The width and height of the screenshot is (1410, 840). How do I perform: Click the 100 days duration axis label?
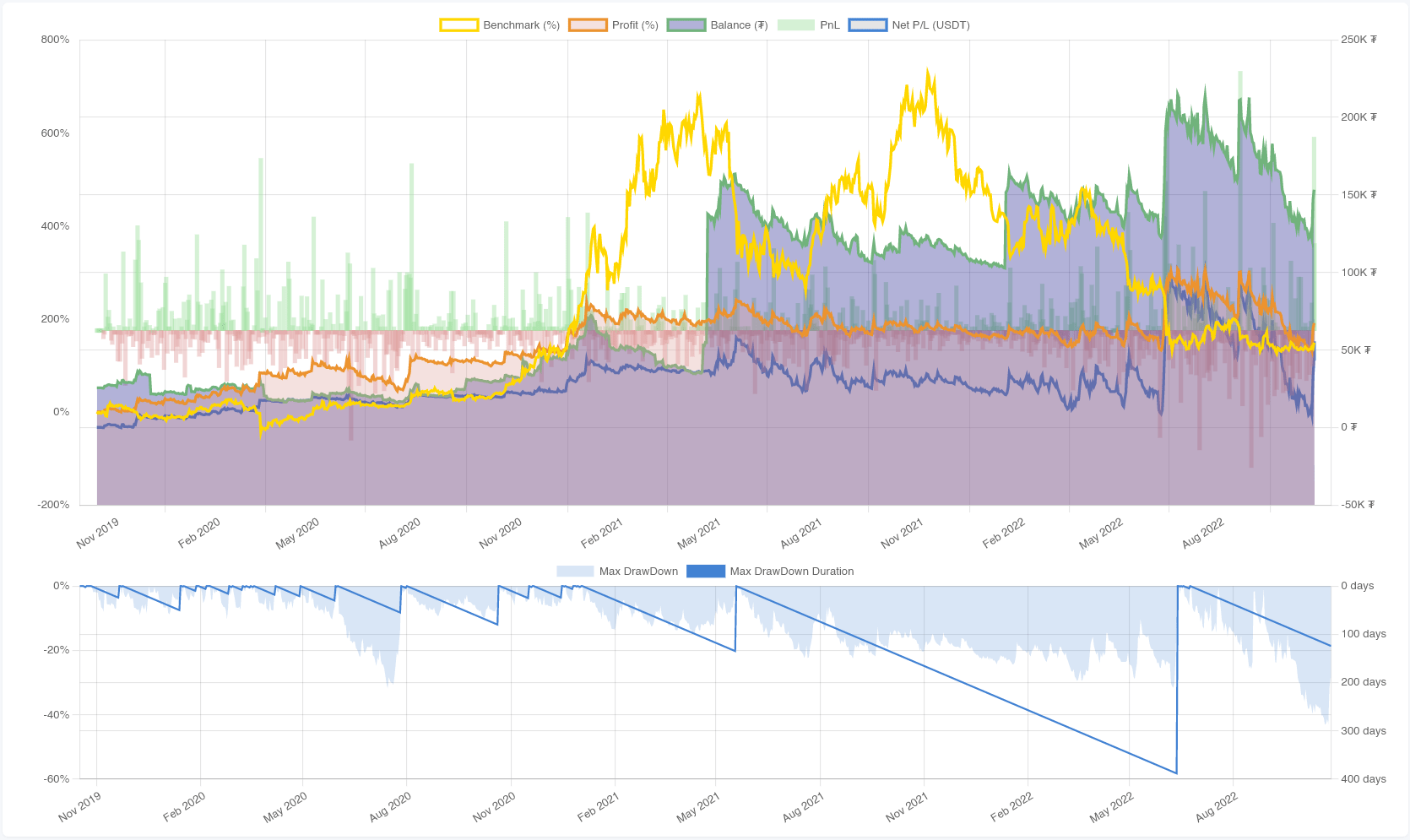[x=1364, y=634]
